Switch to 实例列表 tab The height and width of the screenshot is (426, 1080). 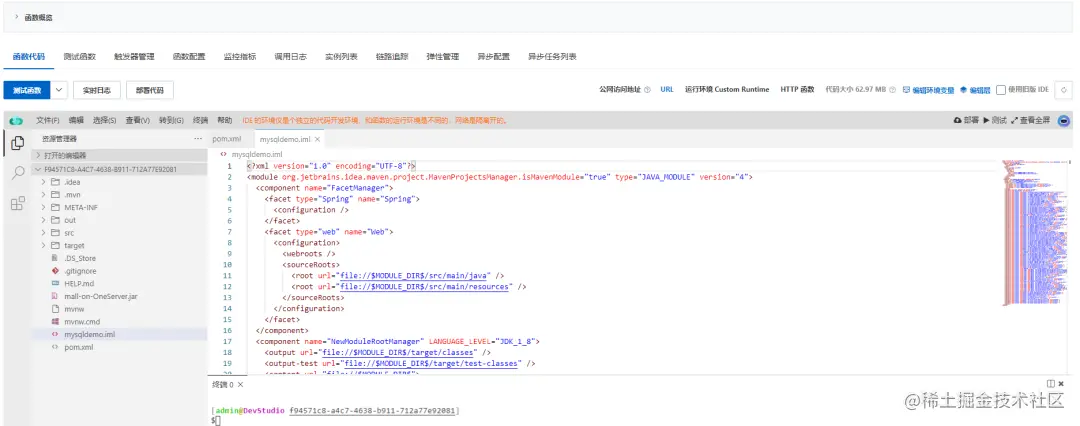pyautogui.click(x=341, y=57)
